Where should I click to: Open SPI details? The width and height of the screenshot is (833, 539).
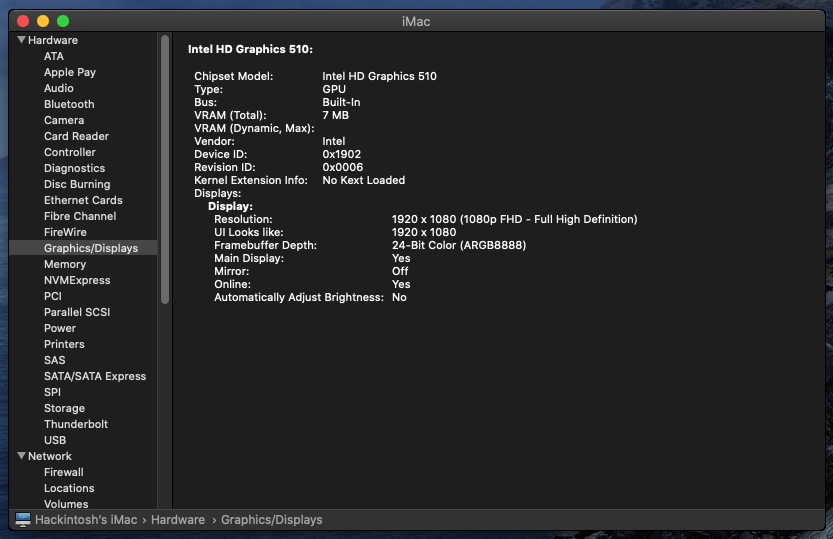click(x=52, y=392)
